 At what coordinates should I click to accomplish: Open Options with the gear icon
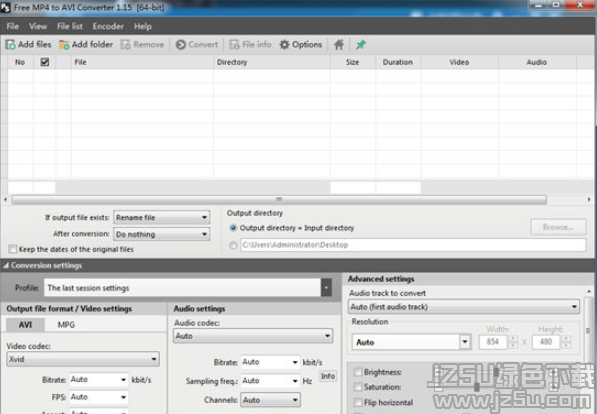tap(301, 45)
